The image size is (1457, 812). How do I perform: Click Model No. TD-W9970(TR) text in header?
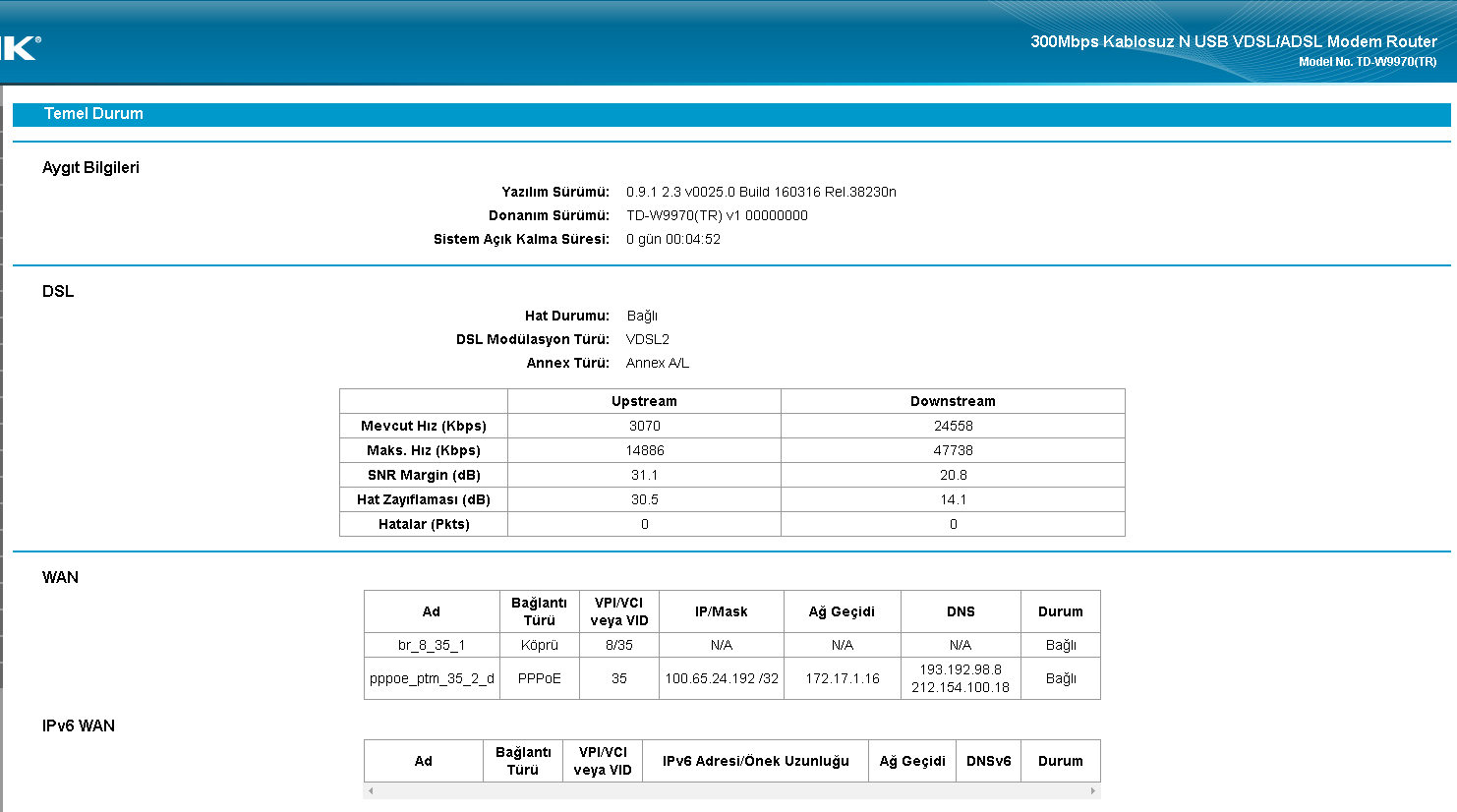coord(1368,62)
